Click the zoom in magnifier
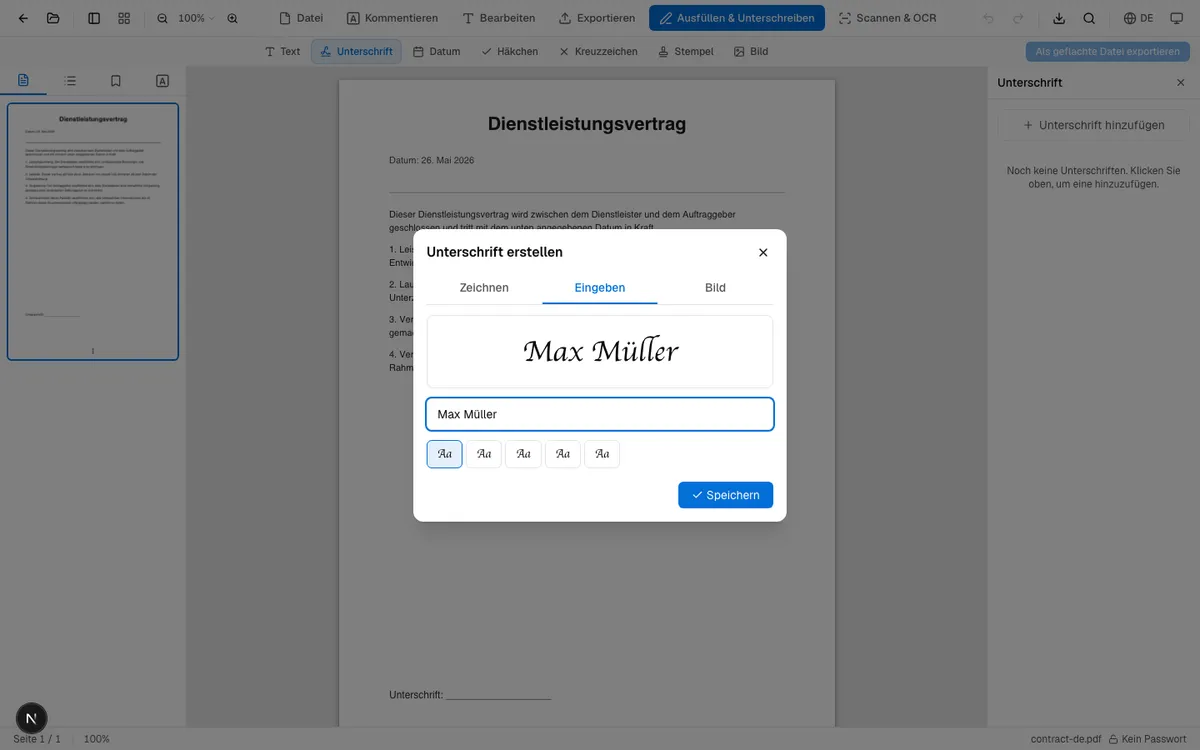The height and width of the screenshot is (750, 1200). [233, 18]
